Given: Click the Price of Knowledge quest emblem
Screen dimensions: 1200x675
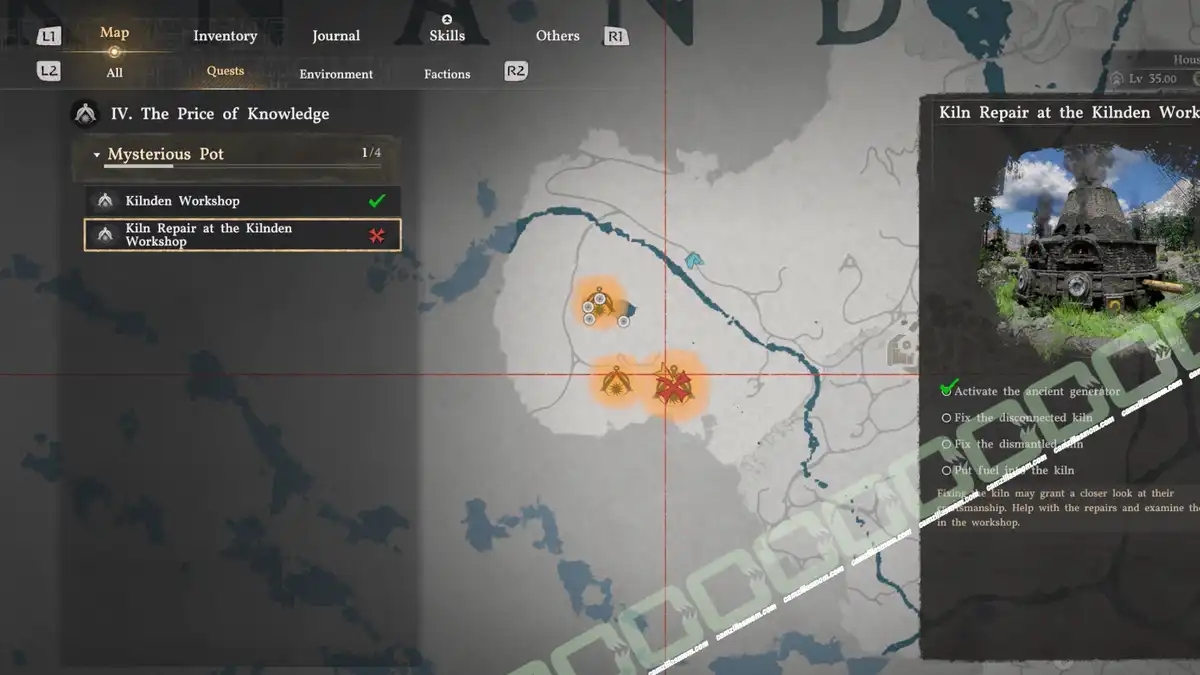Looking at the screenshot, I should 87,114.
